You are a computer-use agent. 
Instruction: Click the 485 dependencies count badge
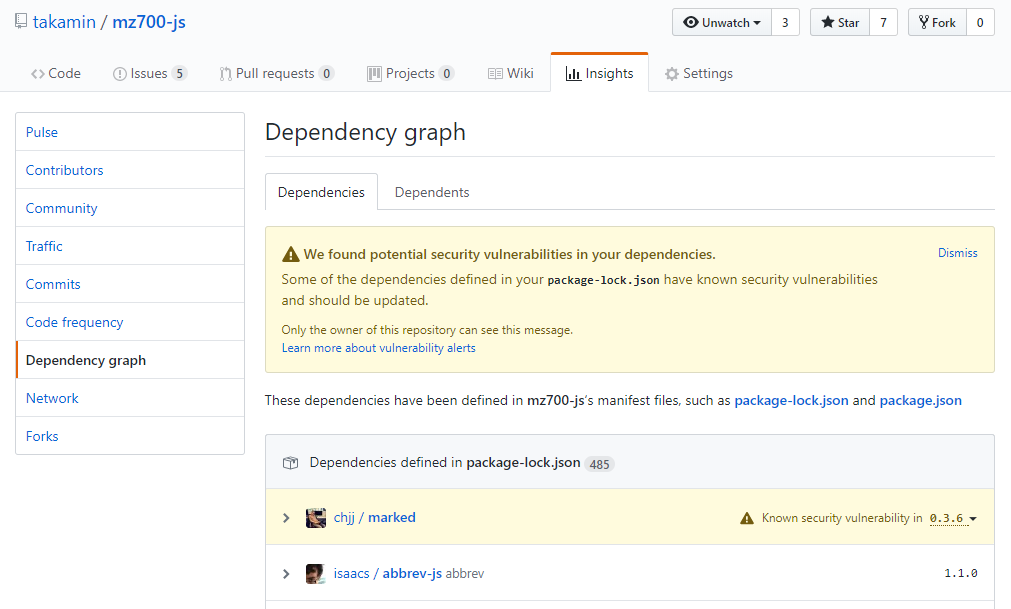pos(599,464)
